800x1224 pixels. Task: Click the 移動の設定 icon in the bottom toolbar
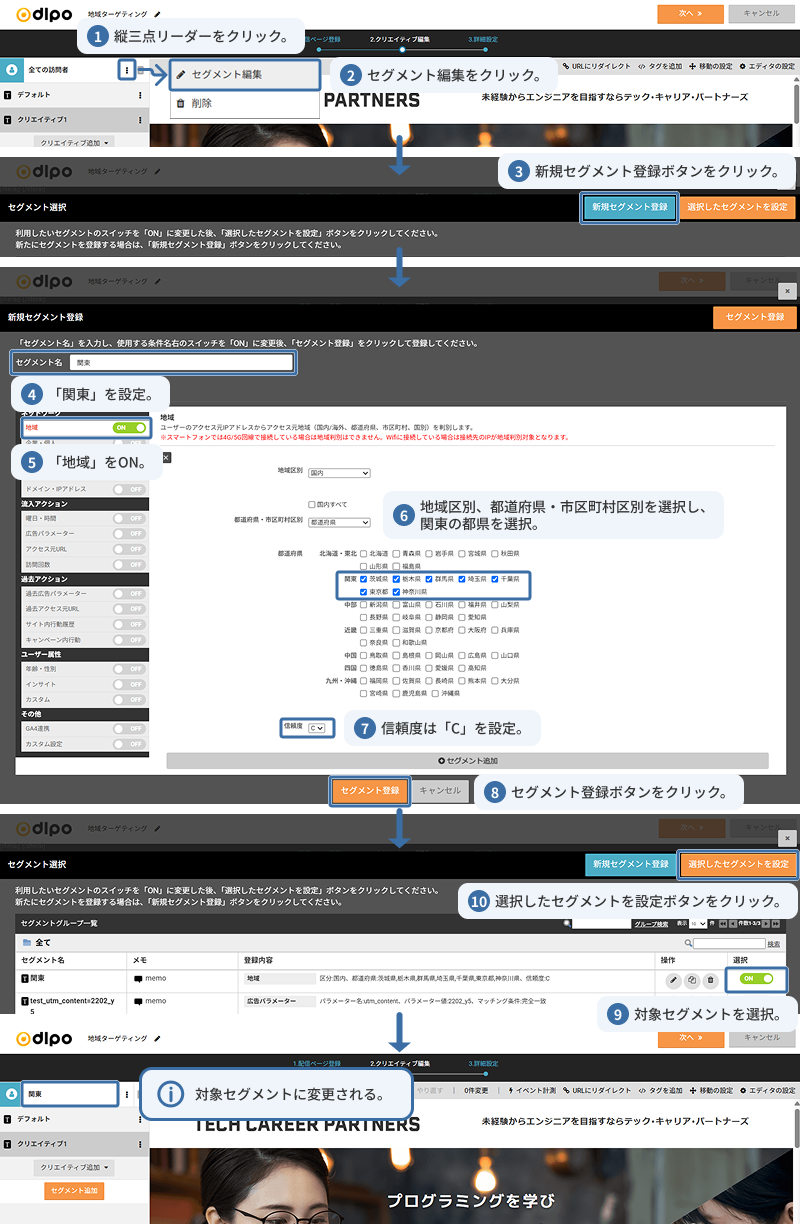pos(693,1090)
